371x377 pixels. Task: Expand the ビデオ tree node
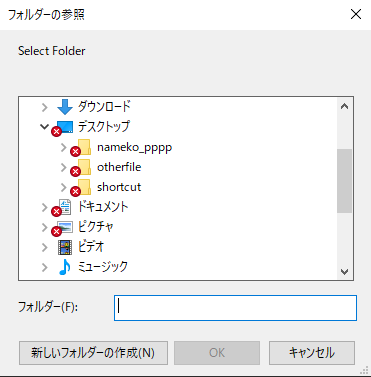click(x=45, y=247)
